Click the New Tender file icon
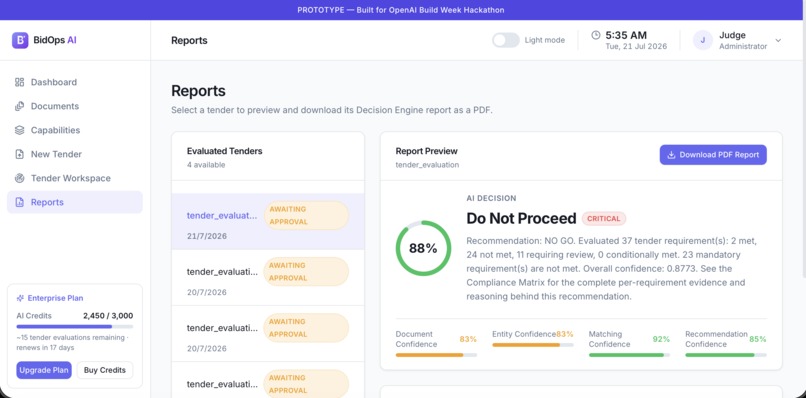Screen dimensions: 806x398 tap(20, 154)
